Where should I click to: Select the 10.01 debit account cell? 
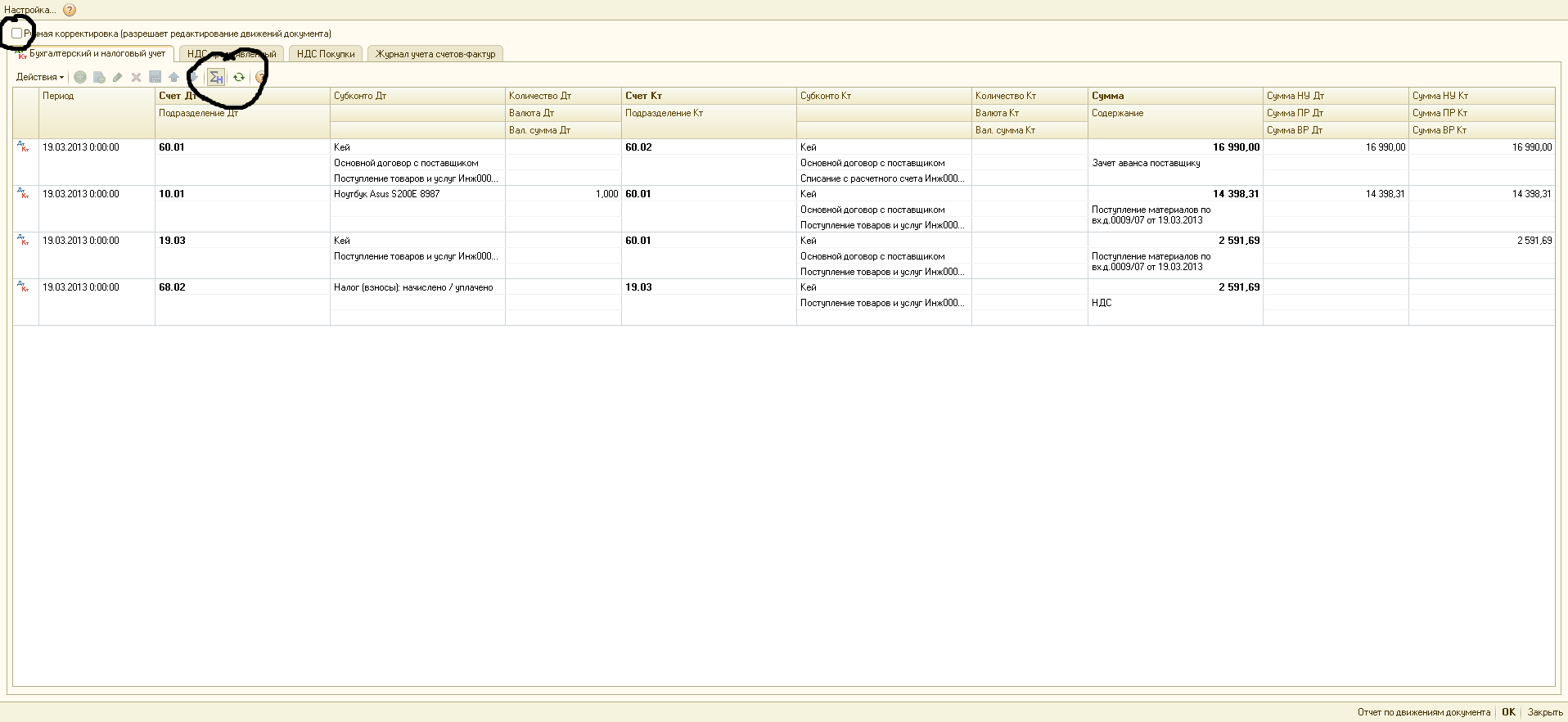(172, 194)
